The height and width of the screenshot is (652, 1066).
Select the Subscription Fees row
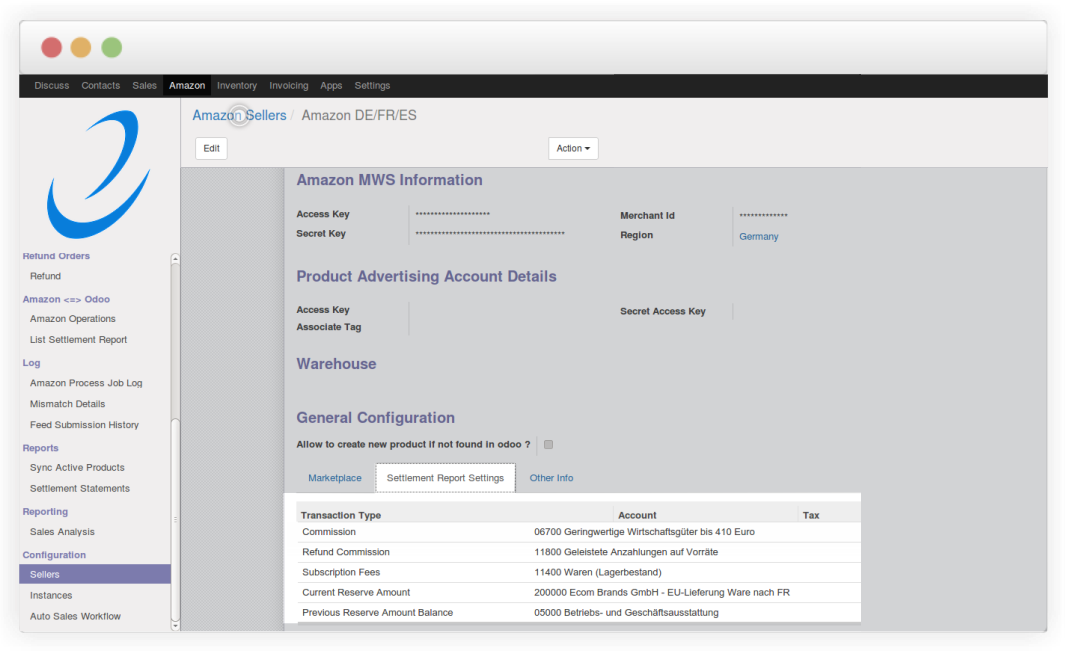click(x=579, y=572)
